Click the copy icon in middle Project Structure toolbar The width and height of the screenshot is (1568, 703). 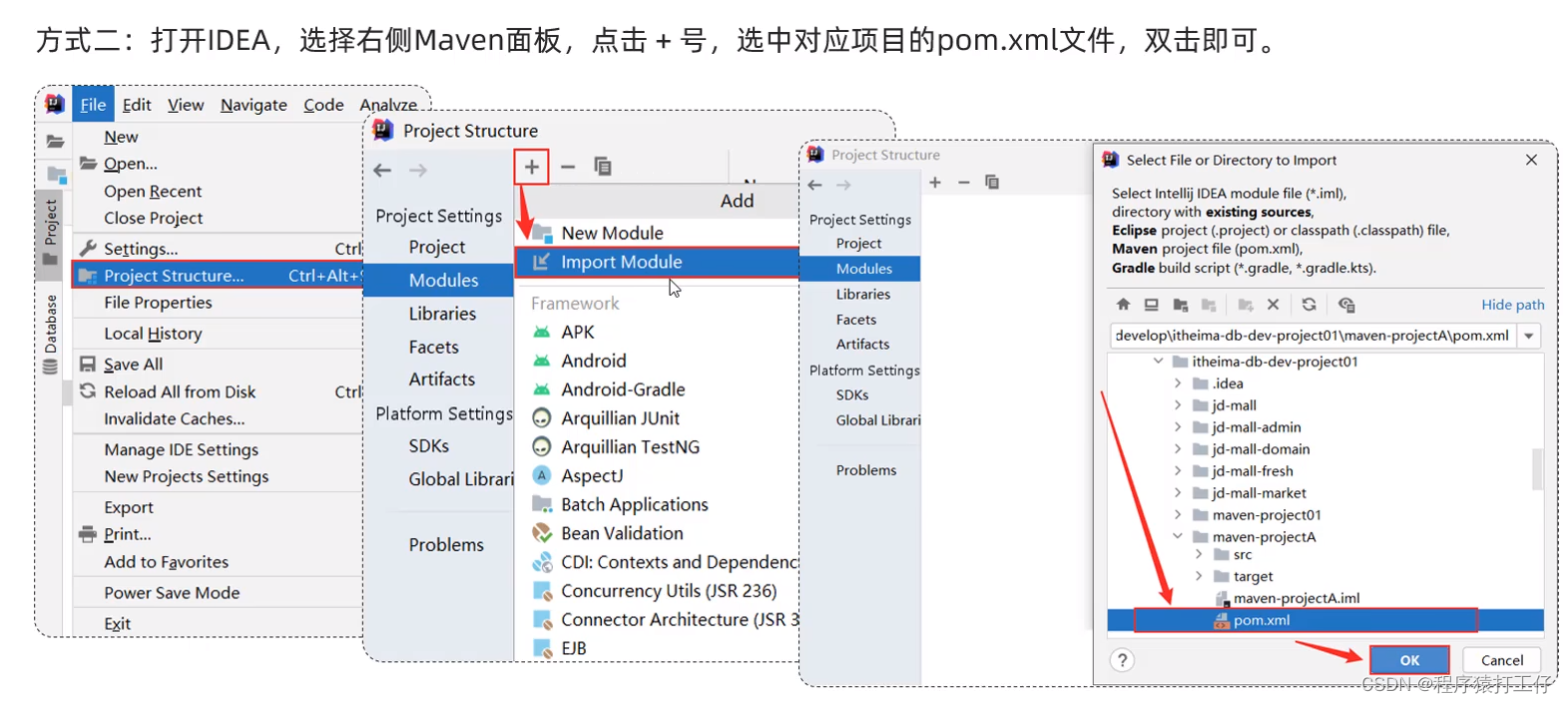(603, 167)
